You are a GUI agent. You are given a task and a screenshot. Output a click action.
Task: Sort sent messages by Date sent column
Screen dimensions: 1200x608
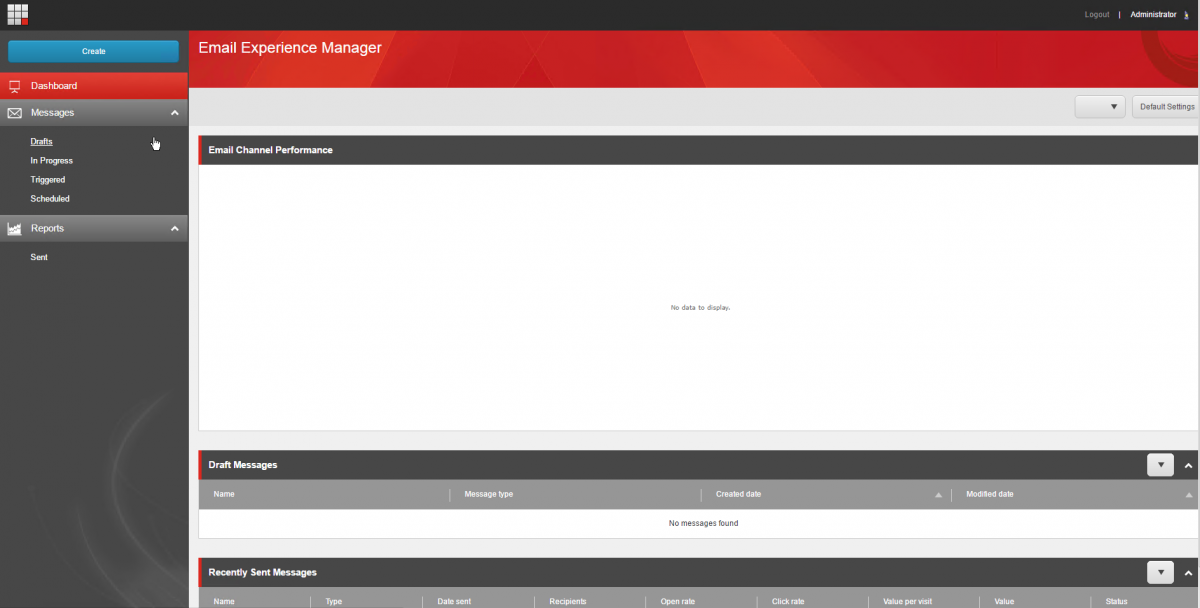454,602
